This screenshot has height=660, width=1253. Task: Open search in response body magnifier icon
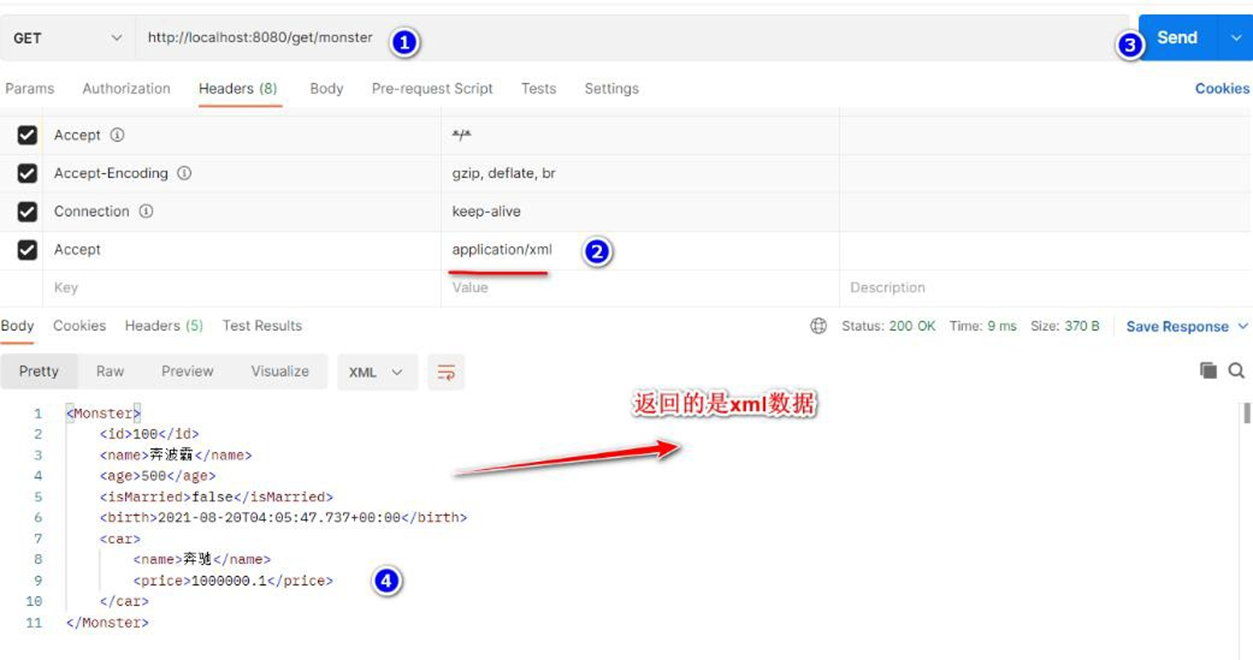[x=1236, y=371]
